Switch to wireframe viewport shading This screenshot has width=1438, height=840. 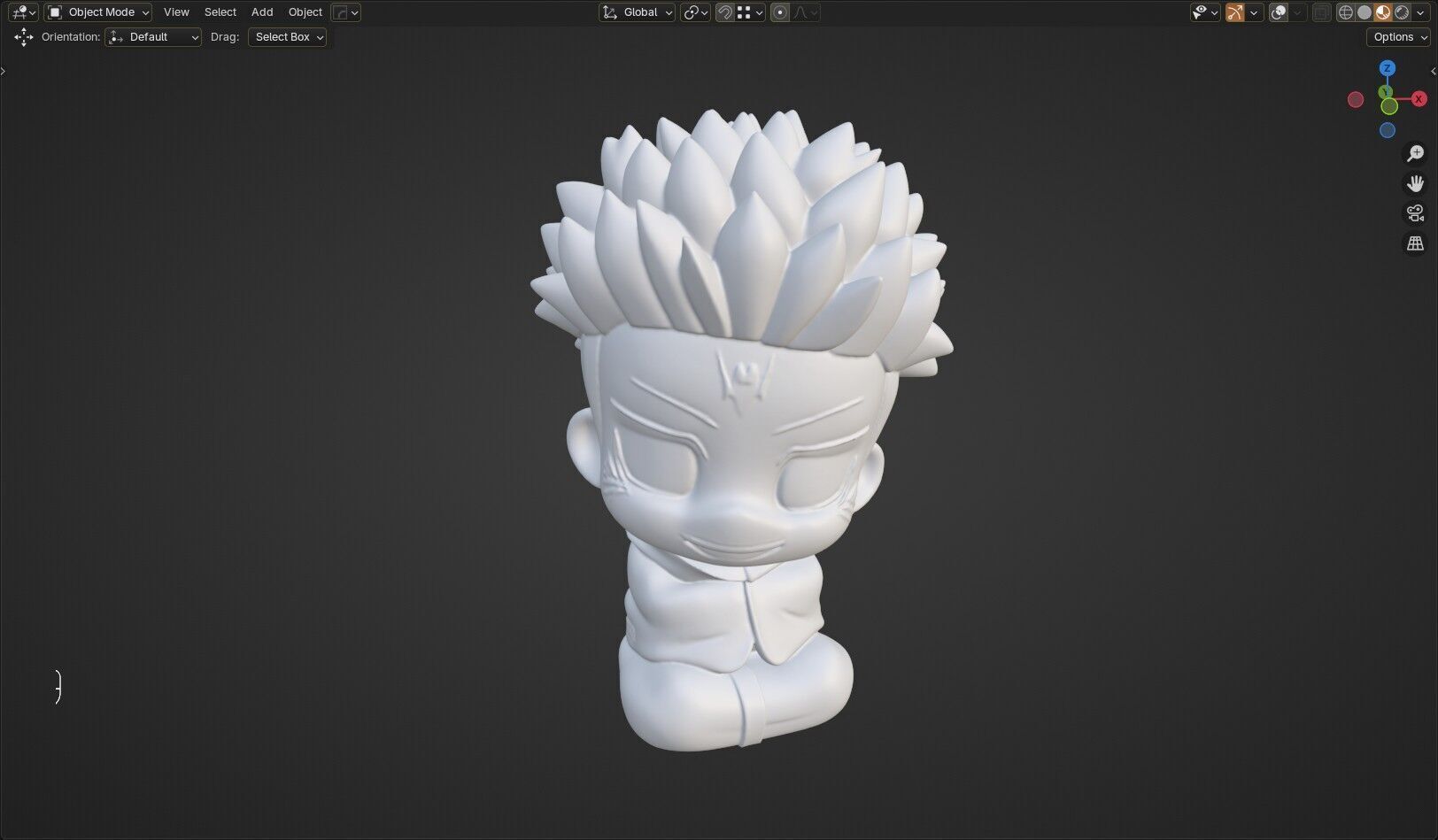1346,12
